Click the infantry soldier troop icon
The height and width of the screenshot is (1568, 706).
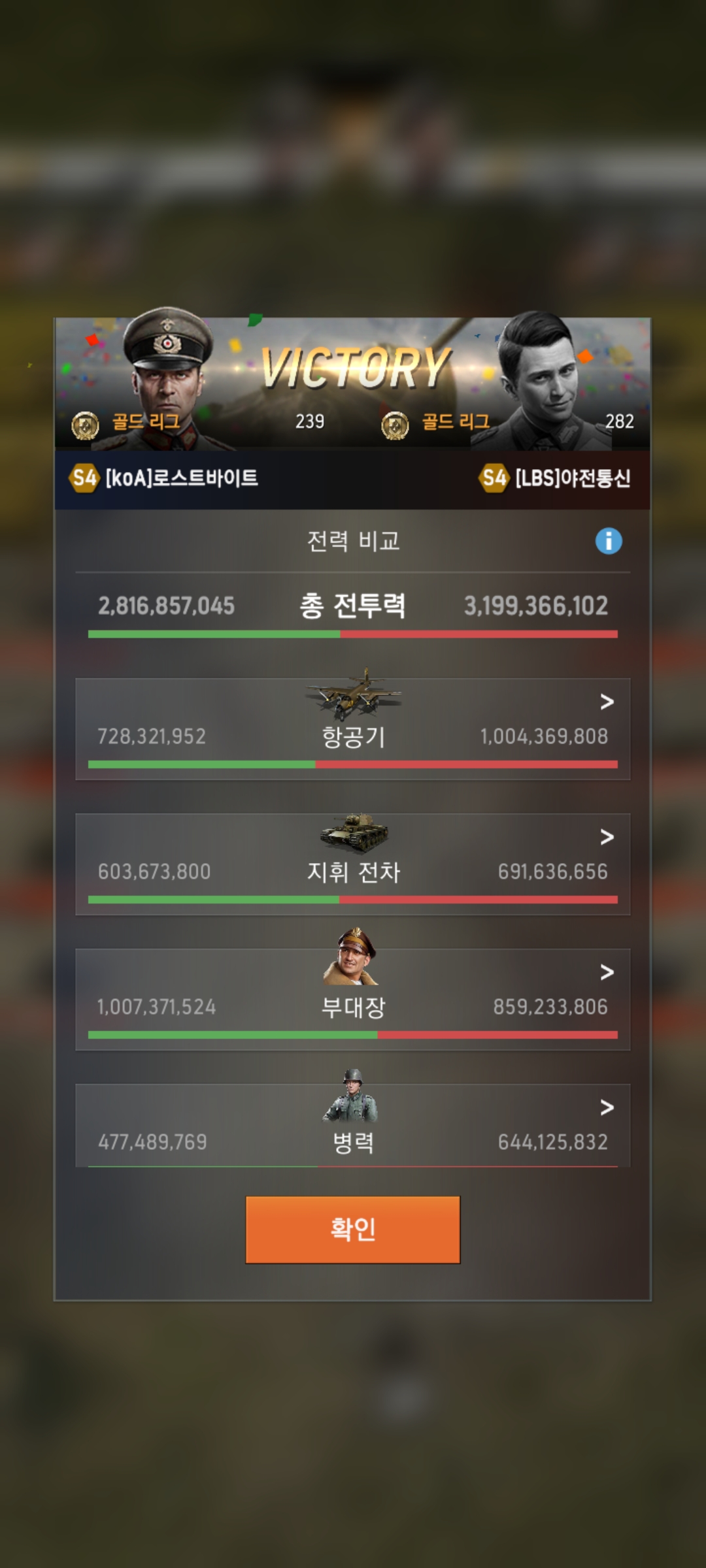[x=351, y=1096]
